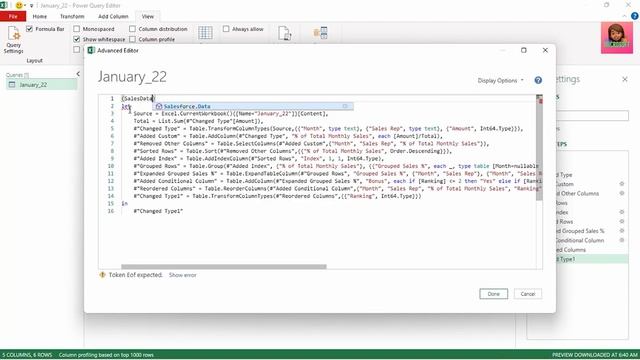
Task: Click the Go to Column grid icon
Action: [x=205, y=33]
